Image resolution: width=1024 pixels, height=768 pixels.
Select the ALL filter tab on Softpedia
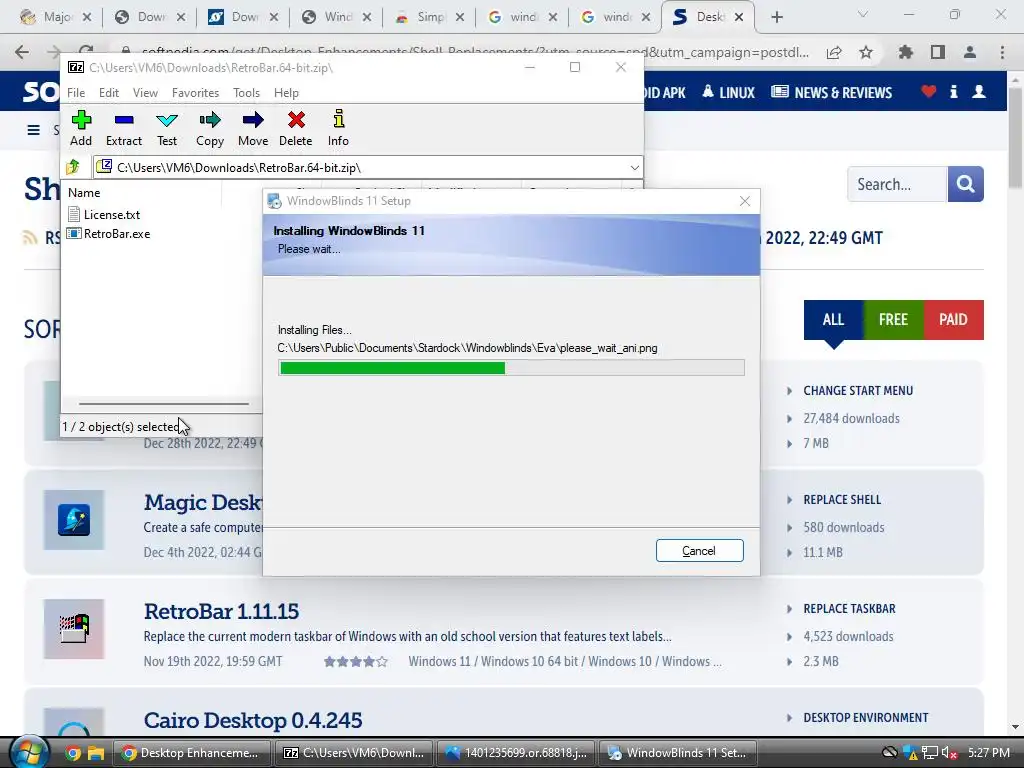point(833,319)
